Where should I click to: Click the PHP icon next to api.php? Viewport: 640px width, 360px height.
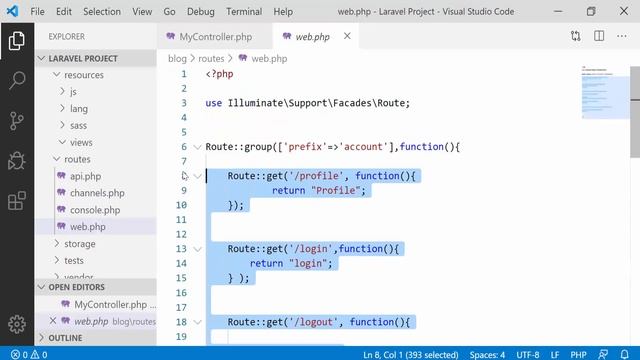click(x=61, y=176)
